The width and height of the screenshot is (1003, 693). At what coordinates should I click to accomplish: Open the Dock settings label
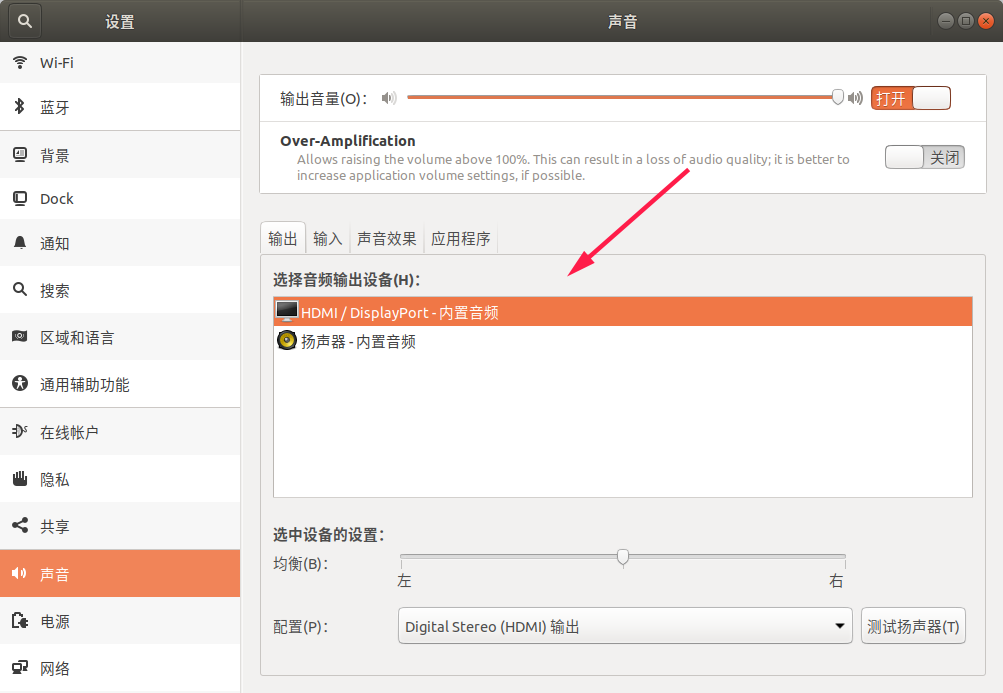57,199
